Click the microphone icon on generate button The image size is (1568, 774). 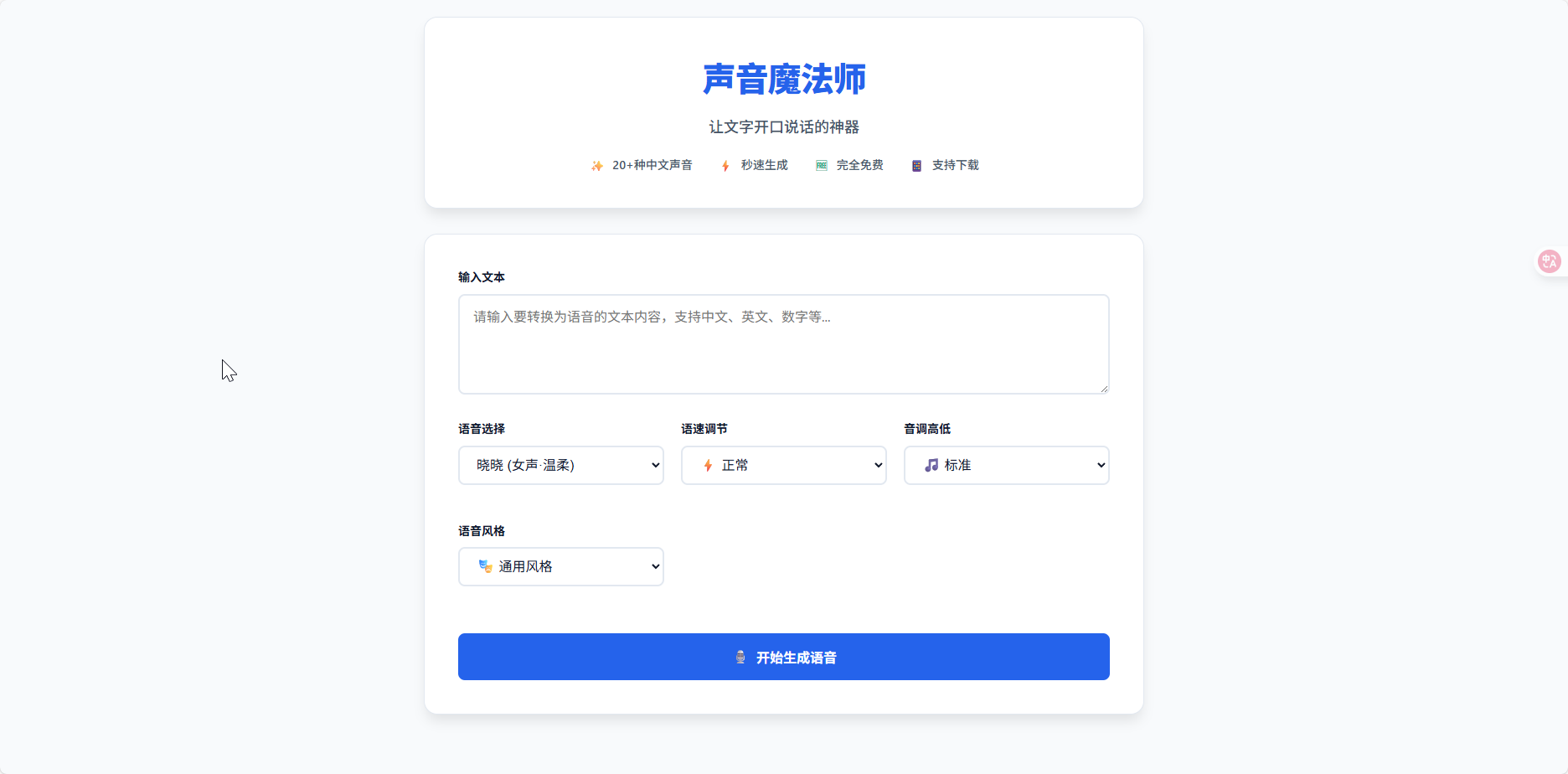point(740,658)
